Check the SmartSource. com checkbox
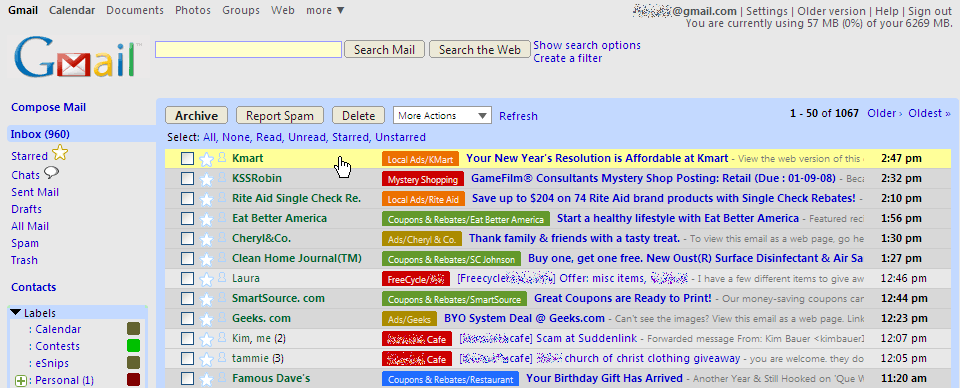 [187, 299]
